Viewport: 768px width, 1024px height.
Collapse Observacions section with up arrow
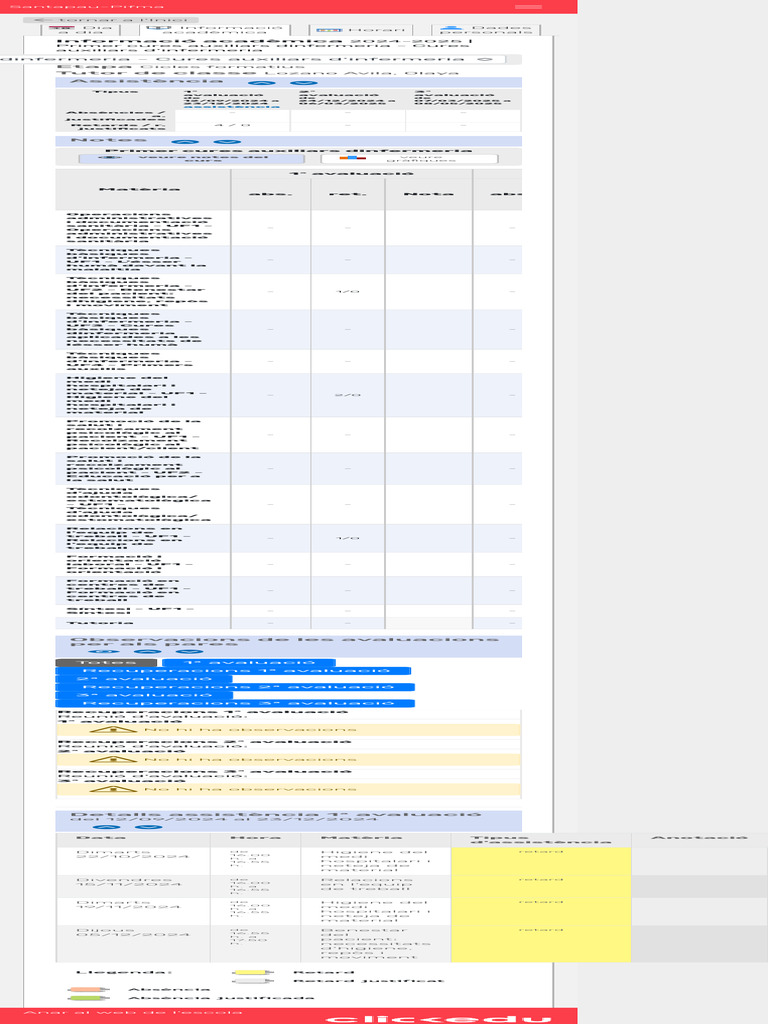point(147,652)
